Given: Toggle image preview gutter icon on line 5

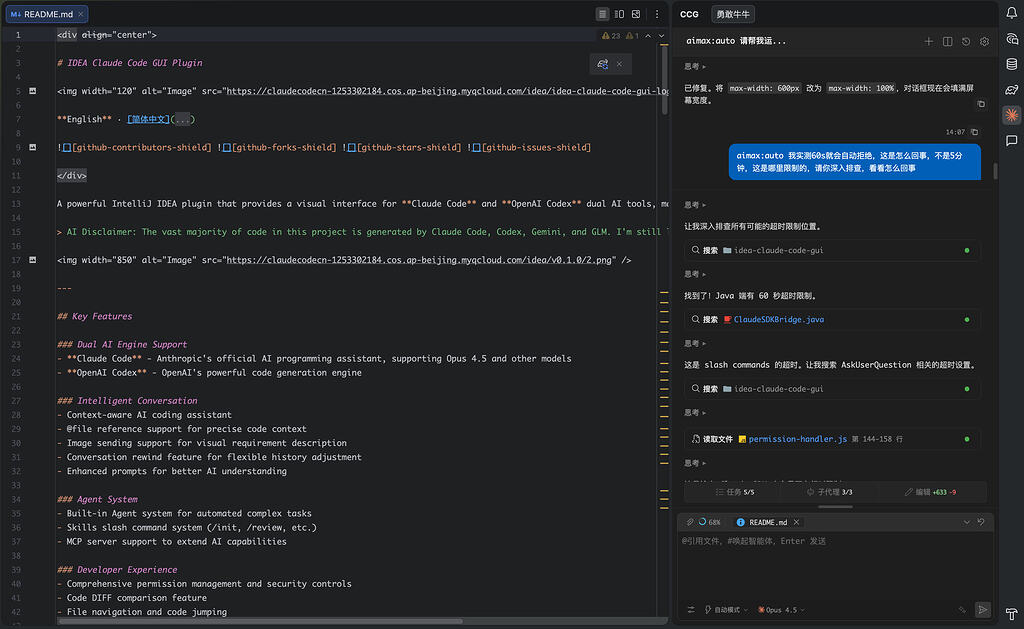Looking at the screenshot, I should tap(33, 91).
